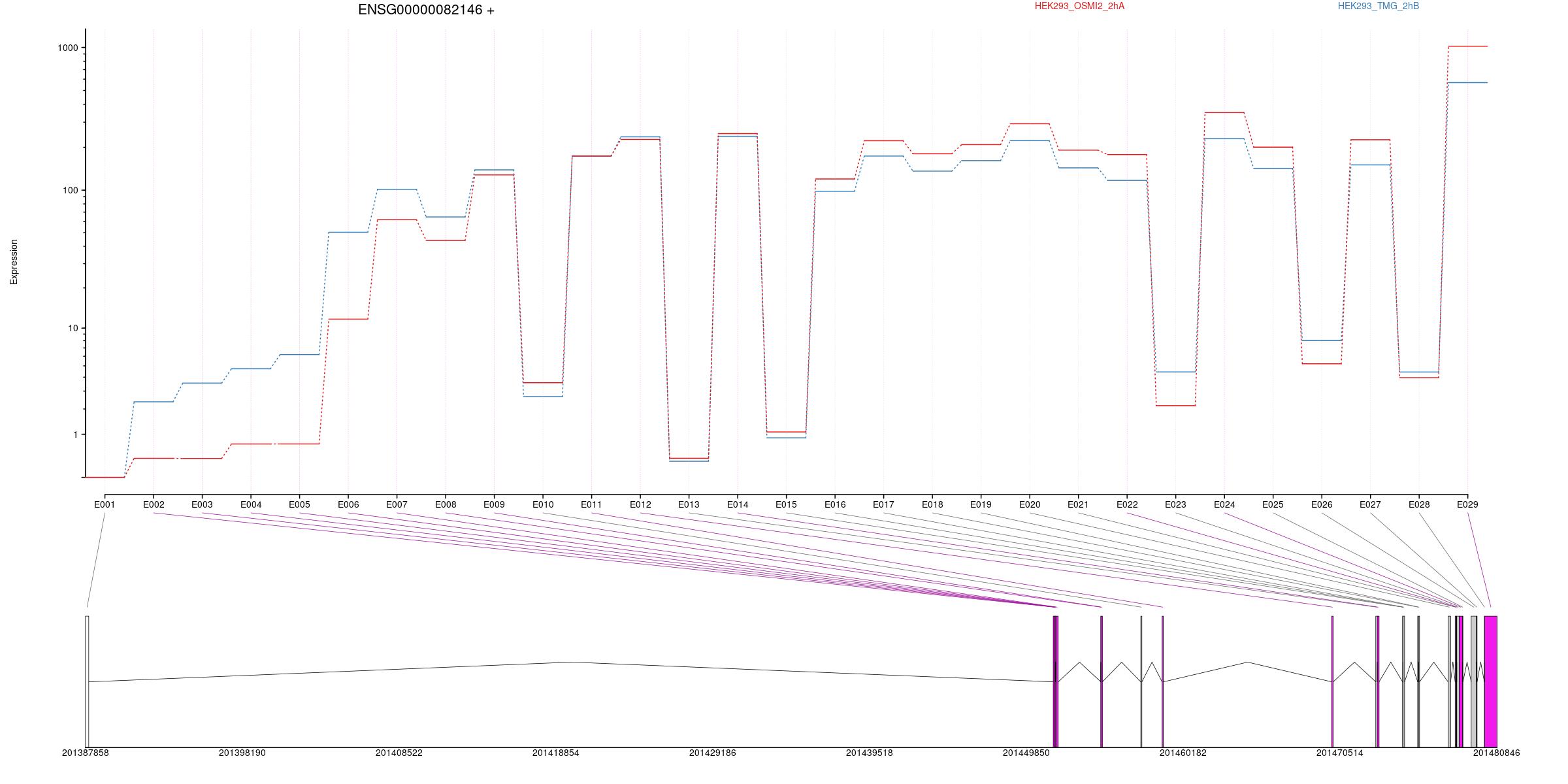This screenshot has width=1568, height=784.
Task: Click exon label E028
Action: coord(1419,504)
